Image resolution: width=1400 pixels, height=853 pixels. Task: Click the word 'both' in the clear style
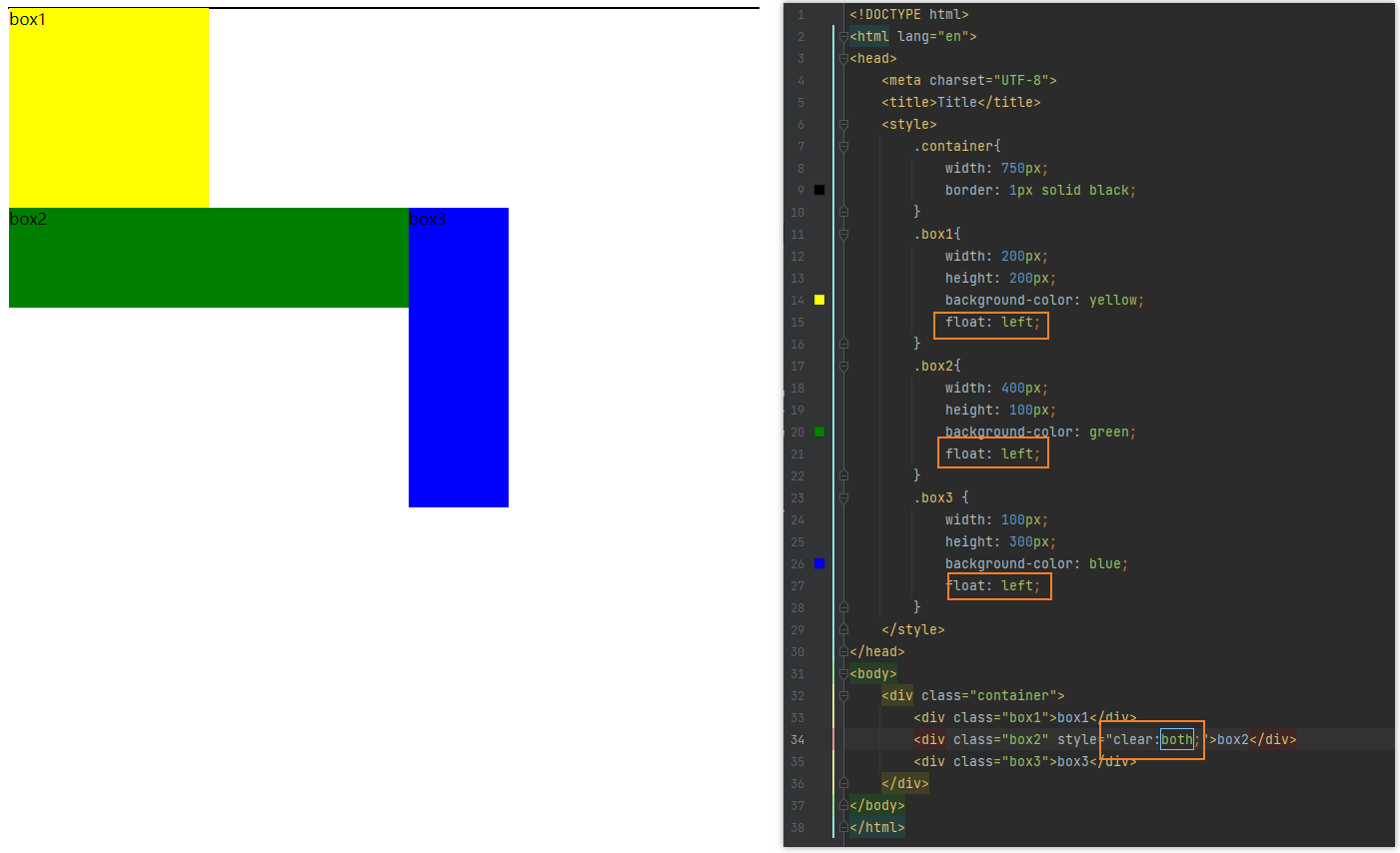[x=1177, y=740]
